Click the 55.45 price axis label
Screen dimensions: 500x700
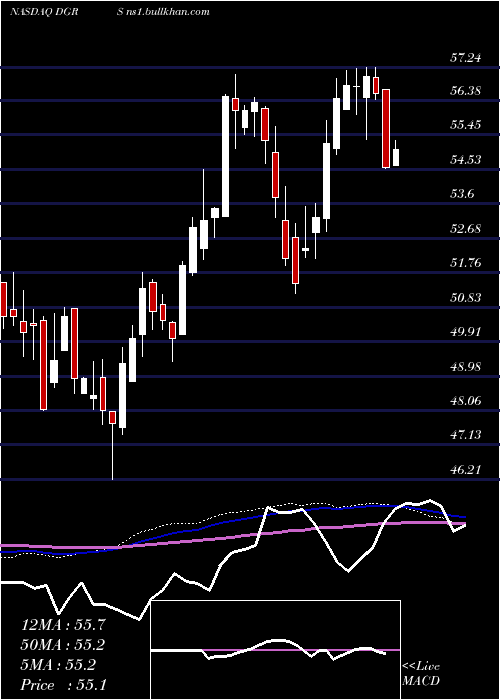(465, 125)
